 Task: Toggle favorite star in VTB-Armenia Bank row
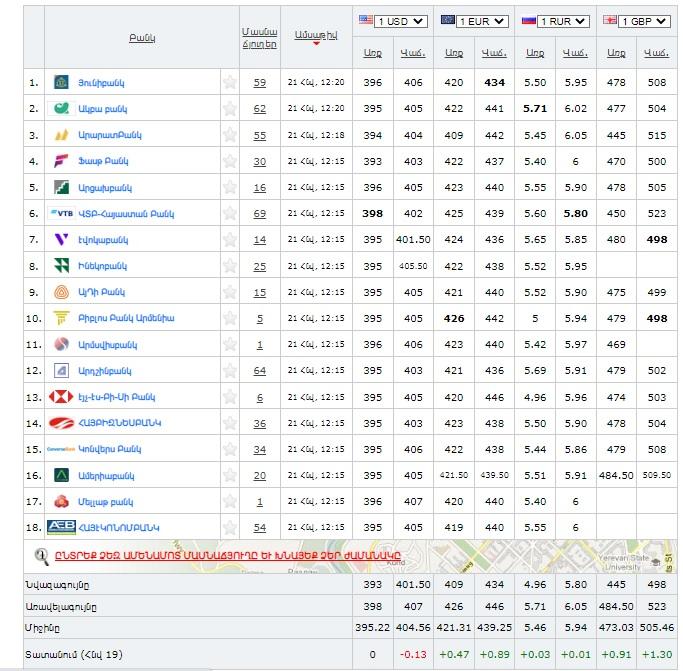pos(230,213)
